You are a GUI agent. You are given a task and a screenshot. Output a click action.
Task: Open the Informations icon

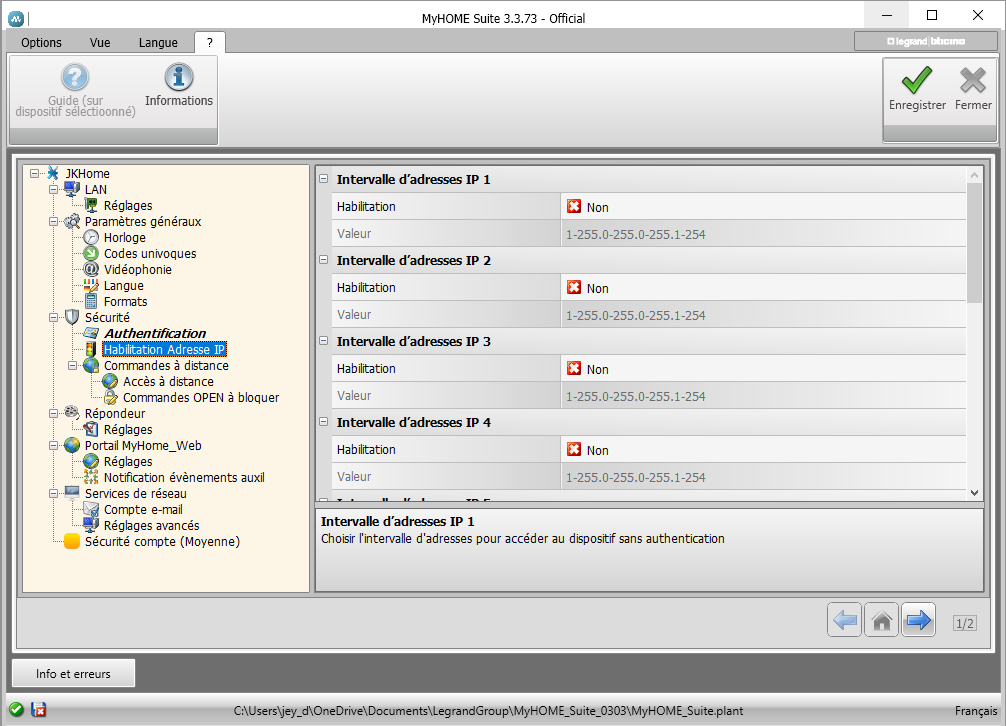pyautogui.click(x=179, y=78)
